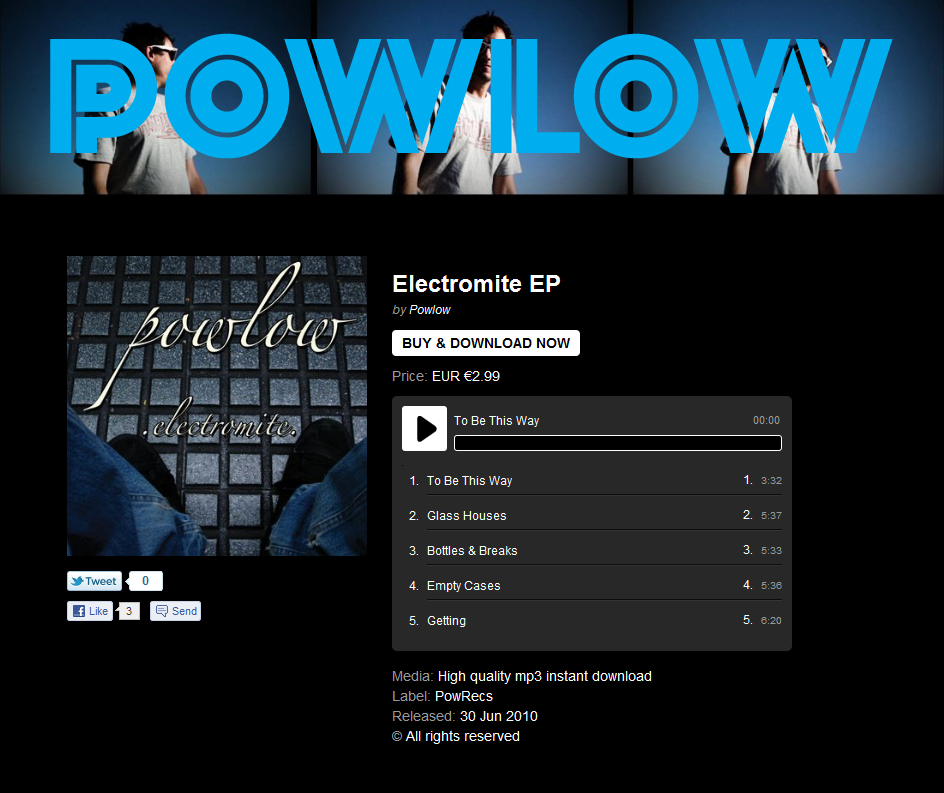944x793 pixels.
Task: Click the POWLOW banner logo
Action: (470, 96)
